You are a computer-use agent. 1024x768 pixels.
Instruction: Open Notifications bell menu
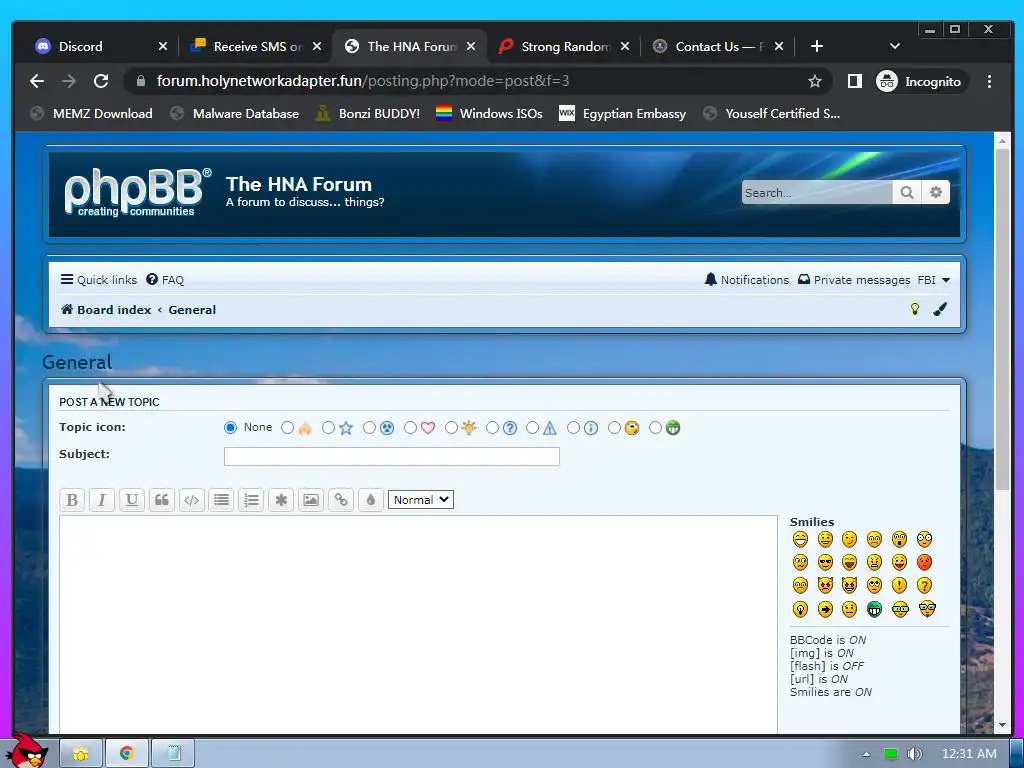click(x=746, y=280)
